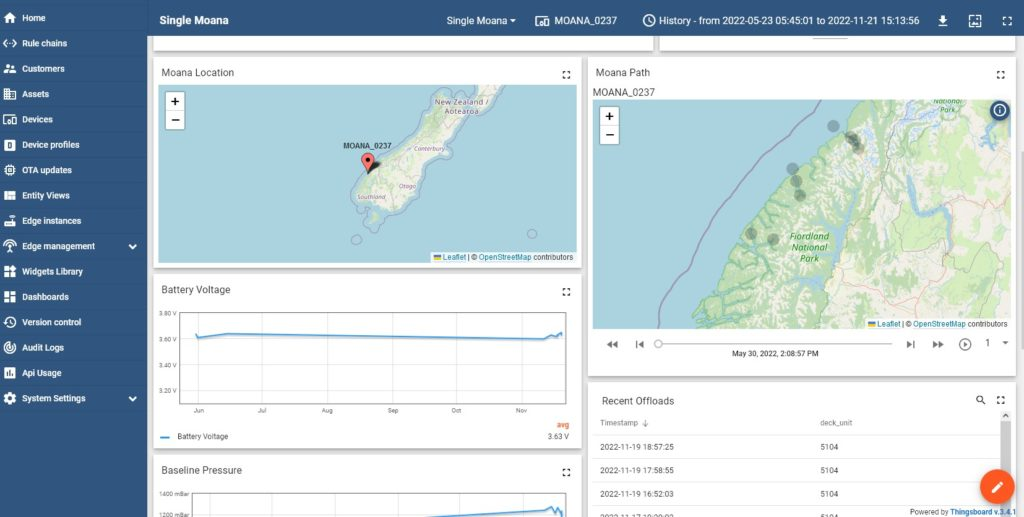
Task: Expand the Edge management submenu chevron
Action: (133, 247)
